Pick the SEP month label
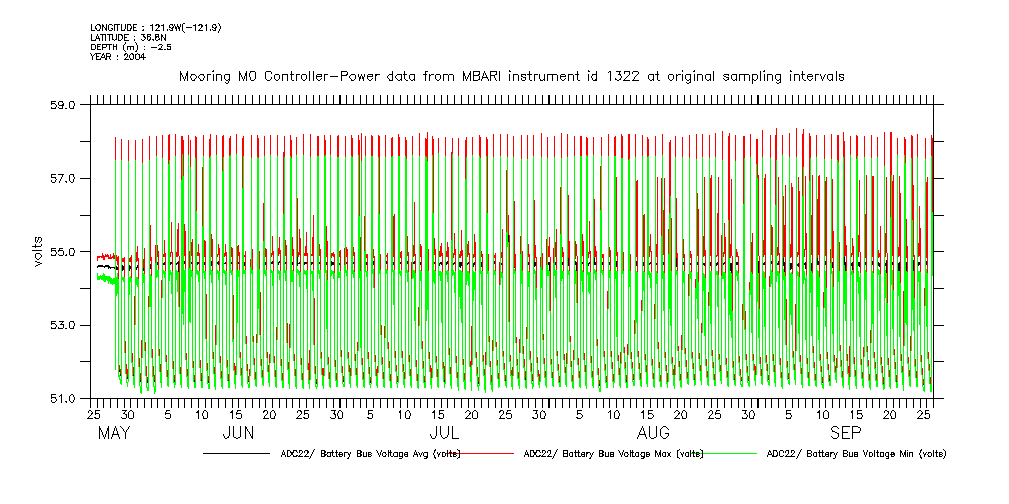The width and height of the screenshot is (1009, 504). 847,434
